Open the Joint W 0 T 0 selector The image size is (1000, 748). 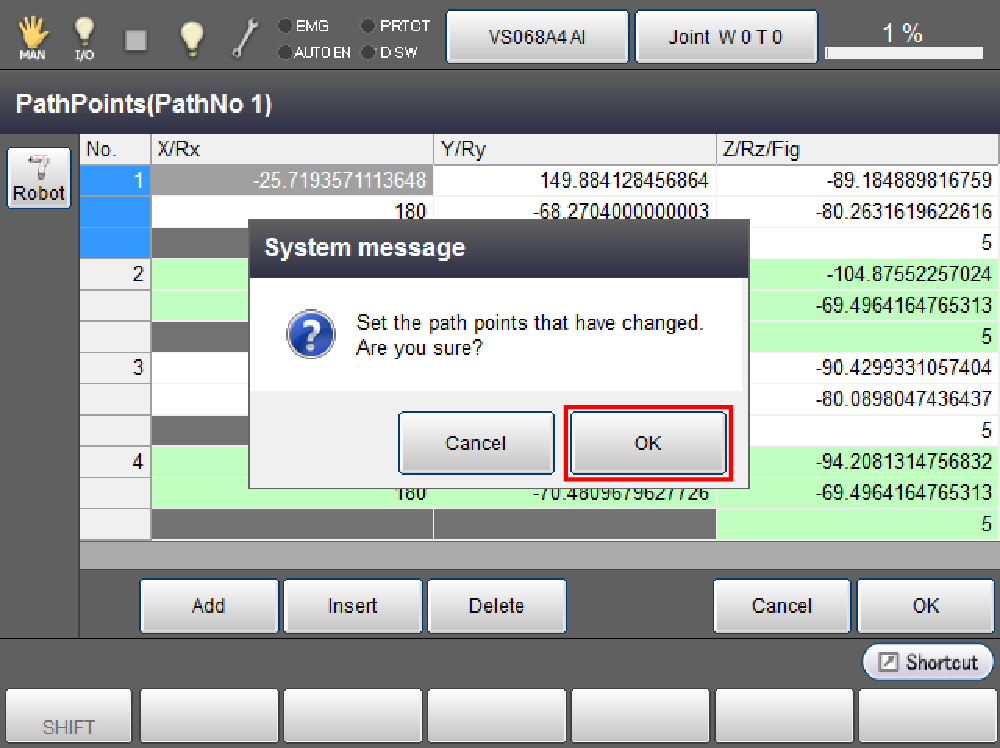click(x=726, y=37)
